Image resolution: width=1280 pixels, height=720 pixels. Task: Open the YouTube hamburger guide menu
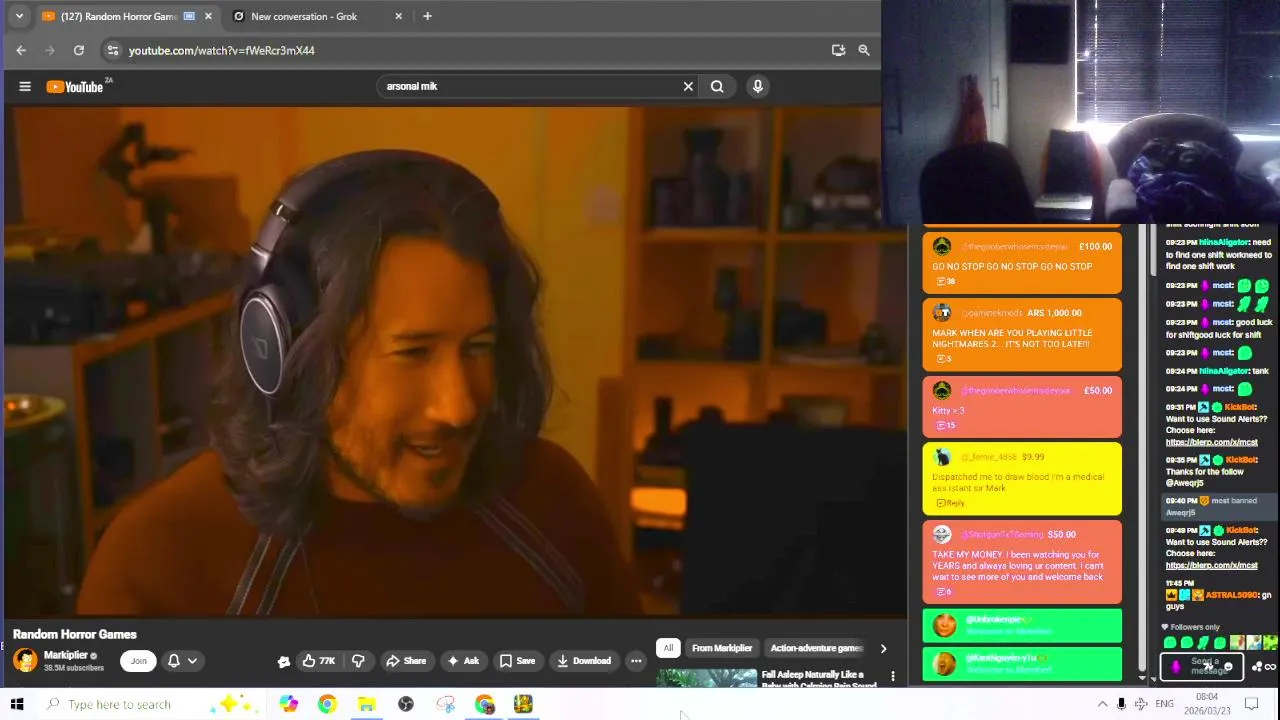pos(25,86)
